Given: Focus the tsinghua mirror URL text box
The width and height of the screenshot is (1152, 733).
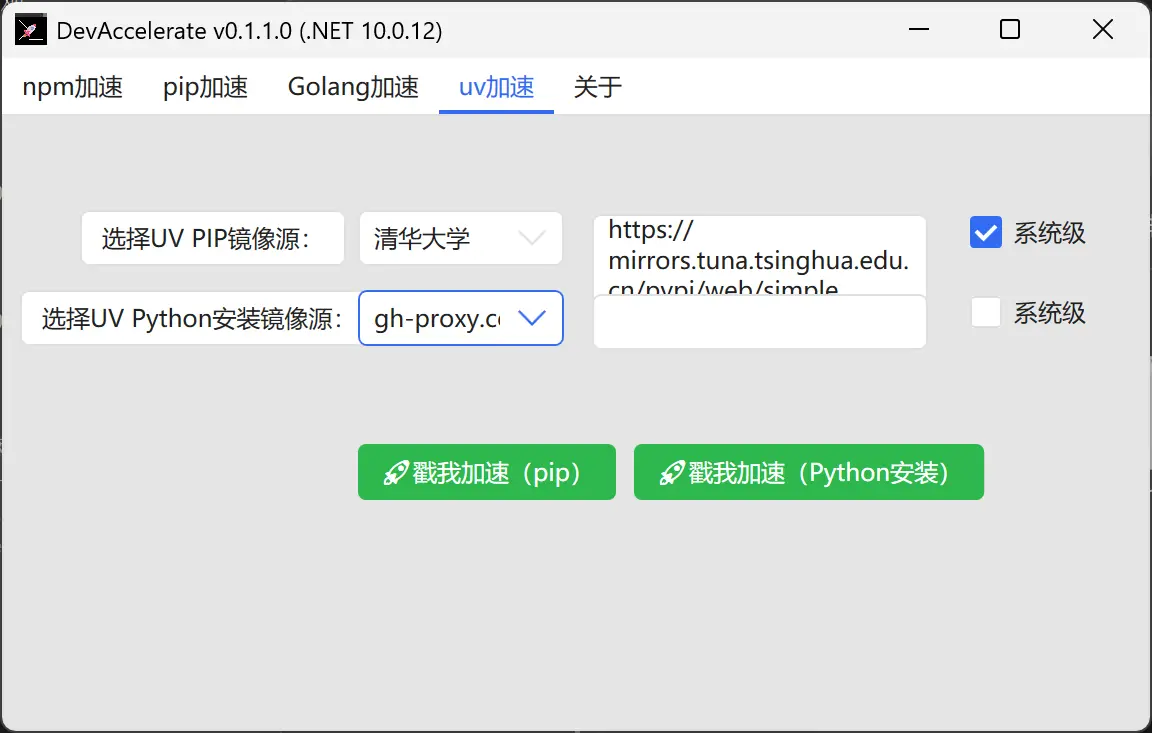Looking at the screenshot, I should 760,255.
